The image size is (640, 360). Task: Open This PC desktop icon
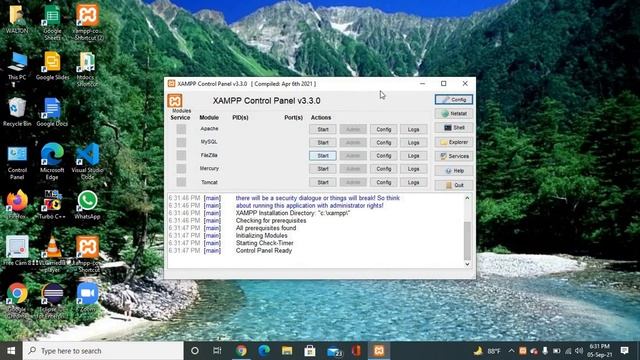(x=17, y=66)
